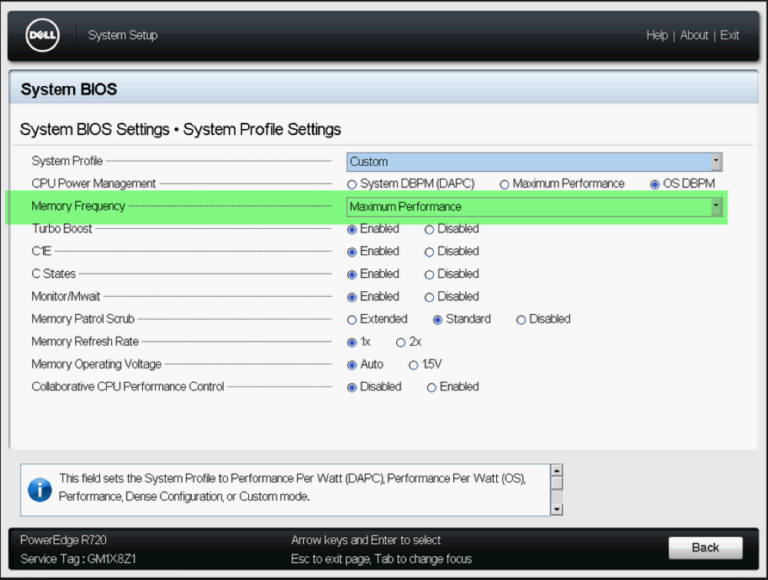This screenshot has height=580, width=768.
Task: Click the blue info icon
Action: [x=39, y=489]
